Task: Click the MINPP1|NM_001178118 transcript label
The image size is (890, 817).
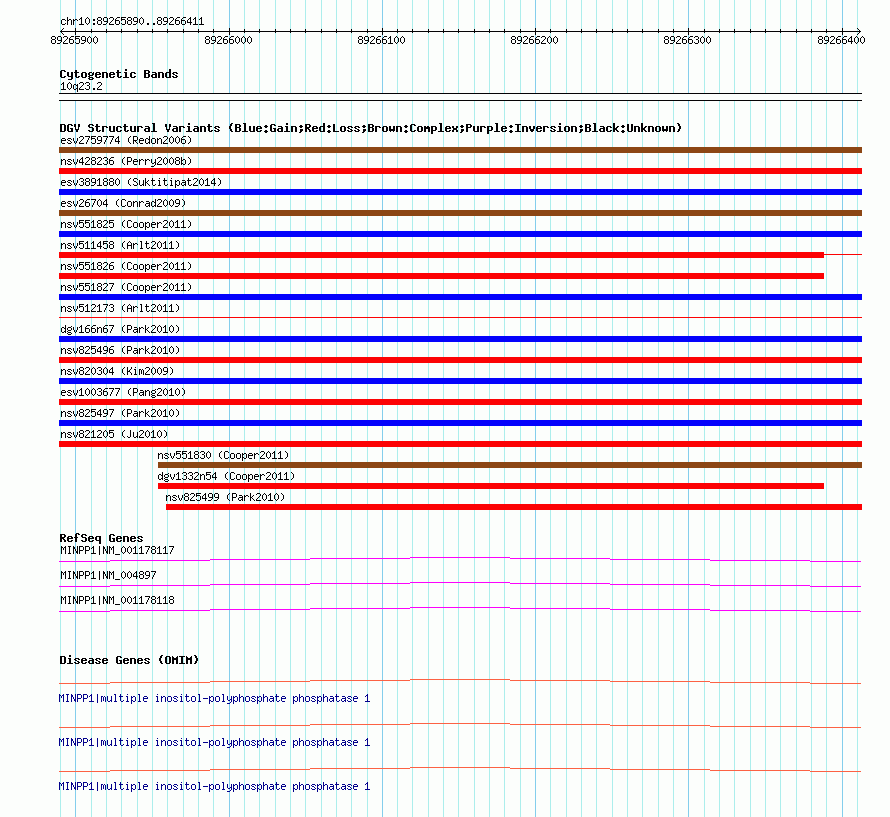Action: click(x=117, y=600)
